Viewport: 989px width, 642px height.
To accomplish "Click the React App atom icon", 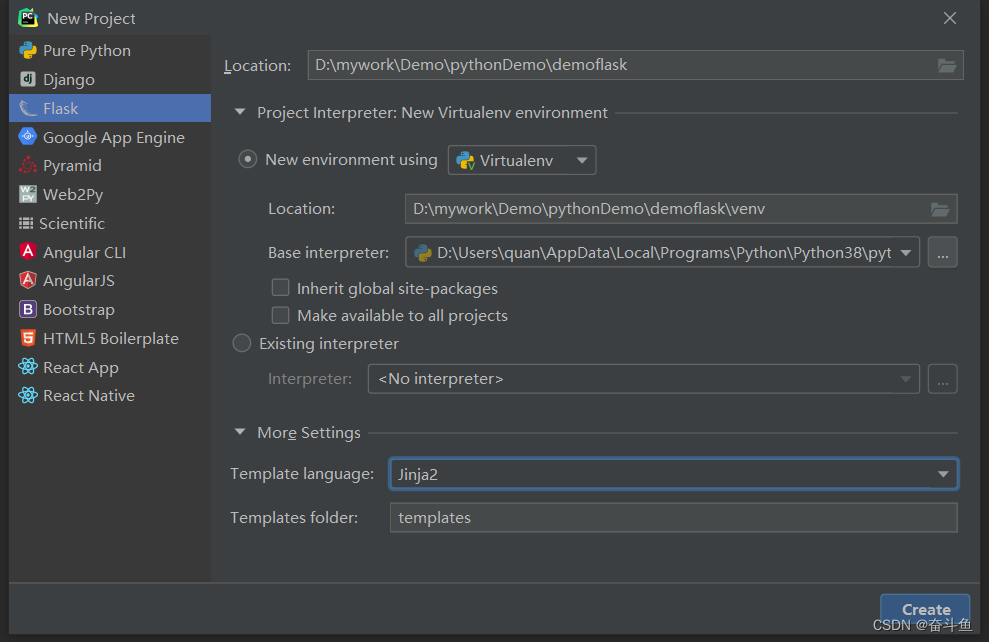I will pos(28,366).
